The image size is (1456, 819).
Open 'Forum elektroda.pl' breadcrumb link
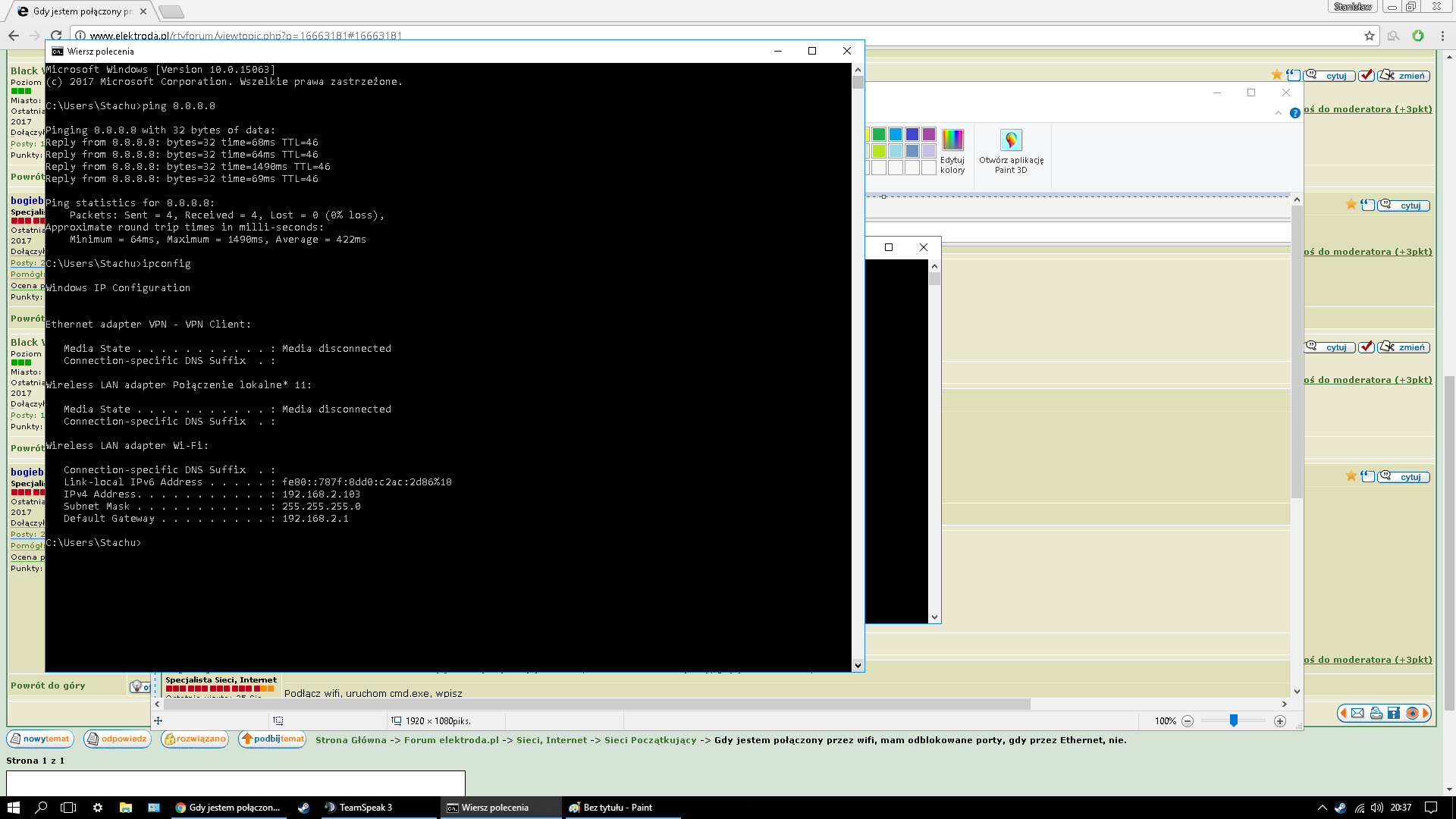(x=451, y=740)
